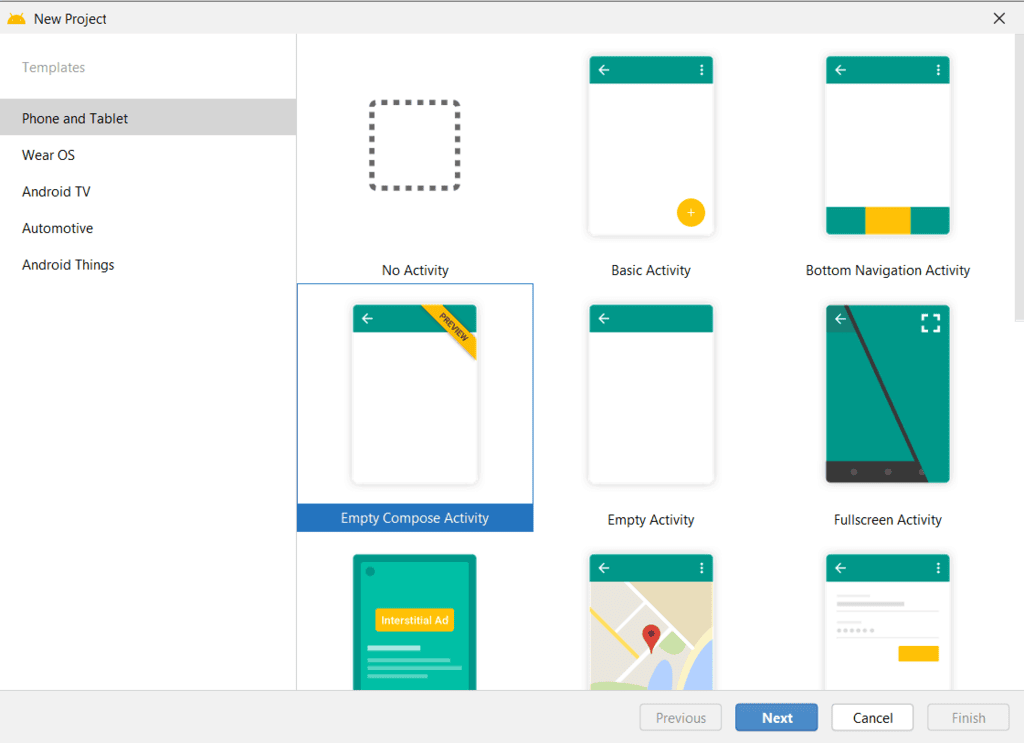The width and height of the screenshot is (1024, 743).
Task: Click the back arrow on Bottom Navigation Activity preview
Action: pyautogui.click(x=840, y=70)
